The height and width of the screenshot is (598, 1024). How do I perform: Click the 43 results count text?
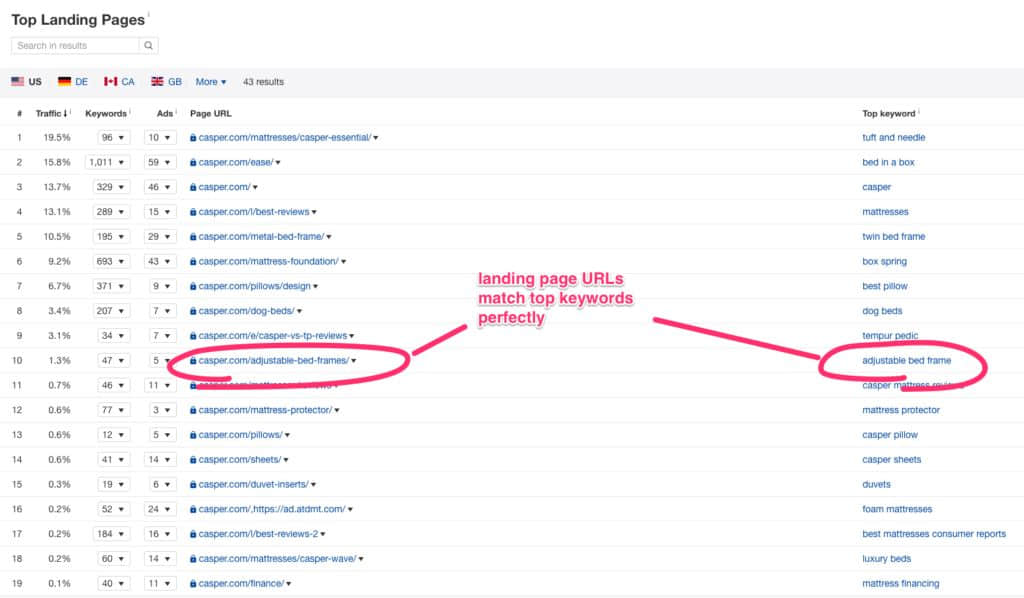[x=263, y=82]
